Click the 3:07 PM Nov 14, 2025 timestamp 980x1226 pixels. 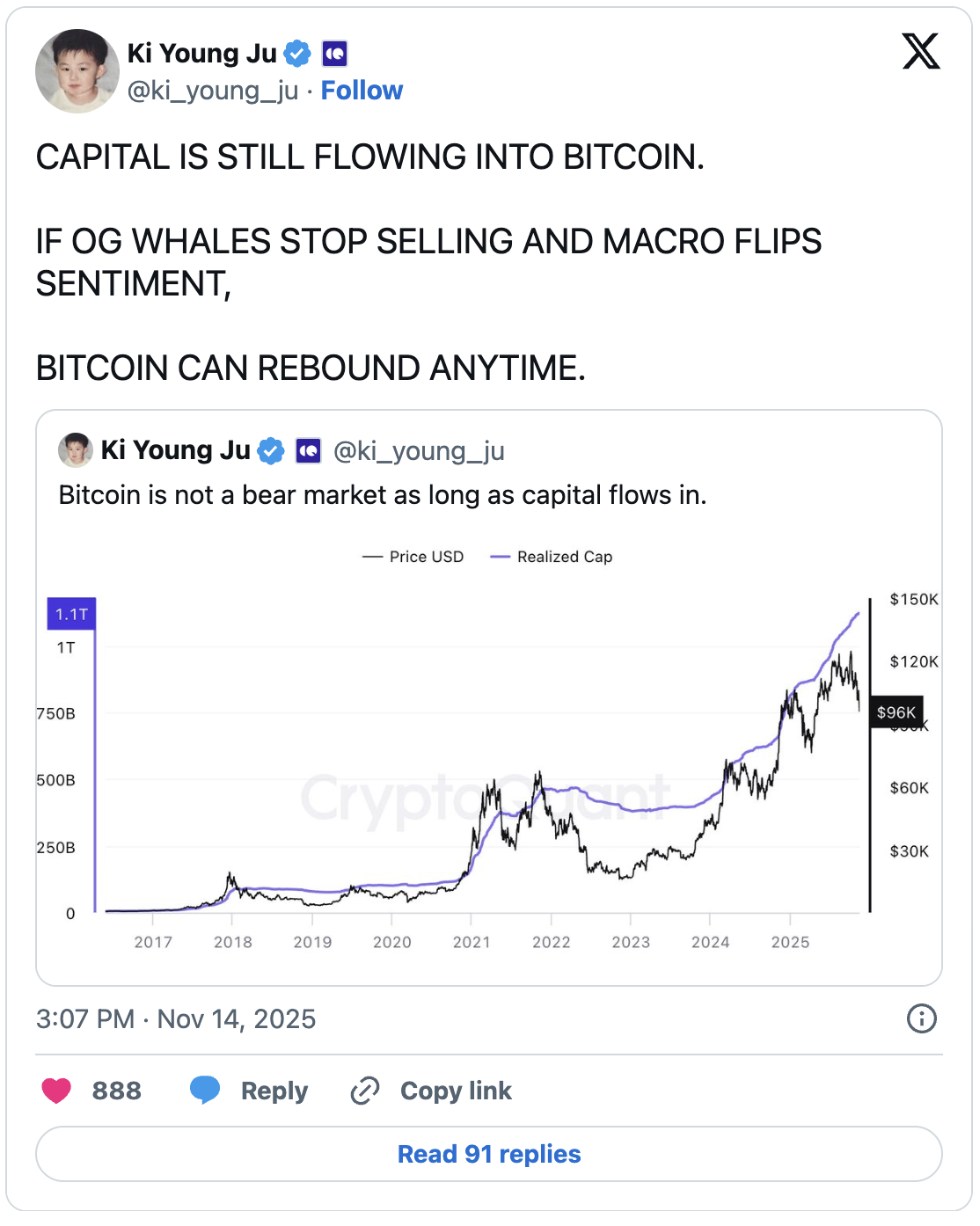point(176,1018)
